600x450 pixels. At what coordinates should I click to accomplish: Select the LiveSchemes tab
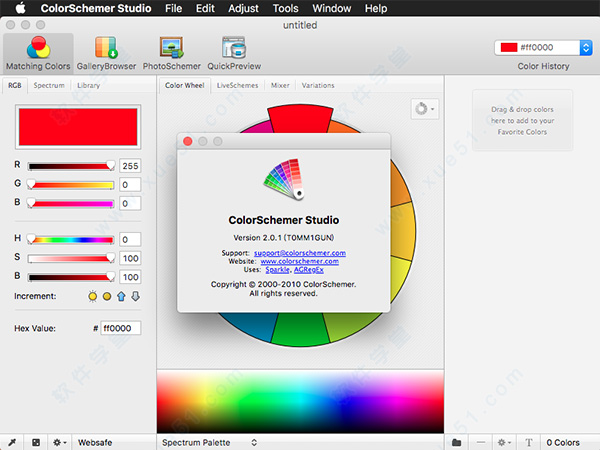(237, 85)
